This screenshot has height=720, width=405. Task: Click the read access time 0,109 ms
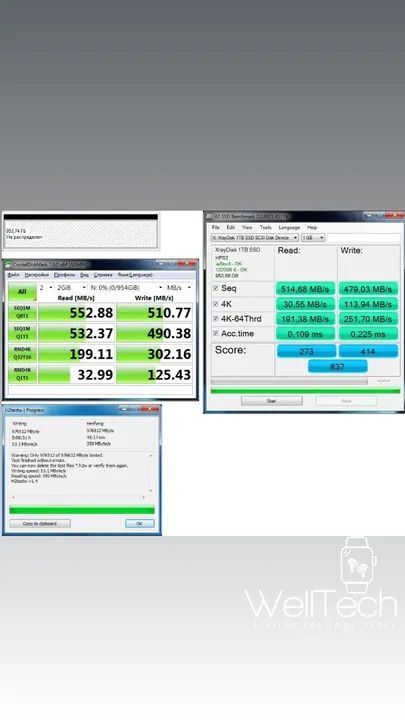[x=305, y=334]
